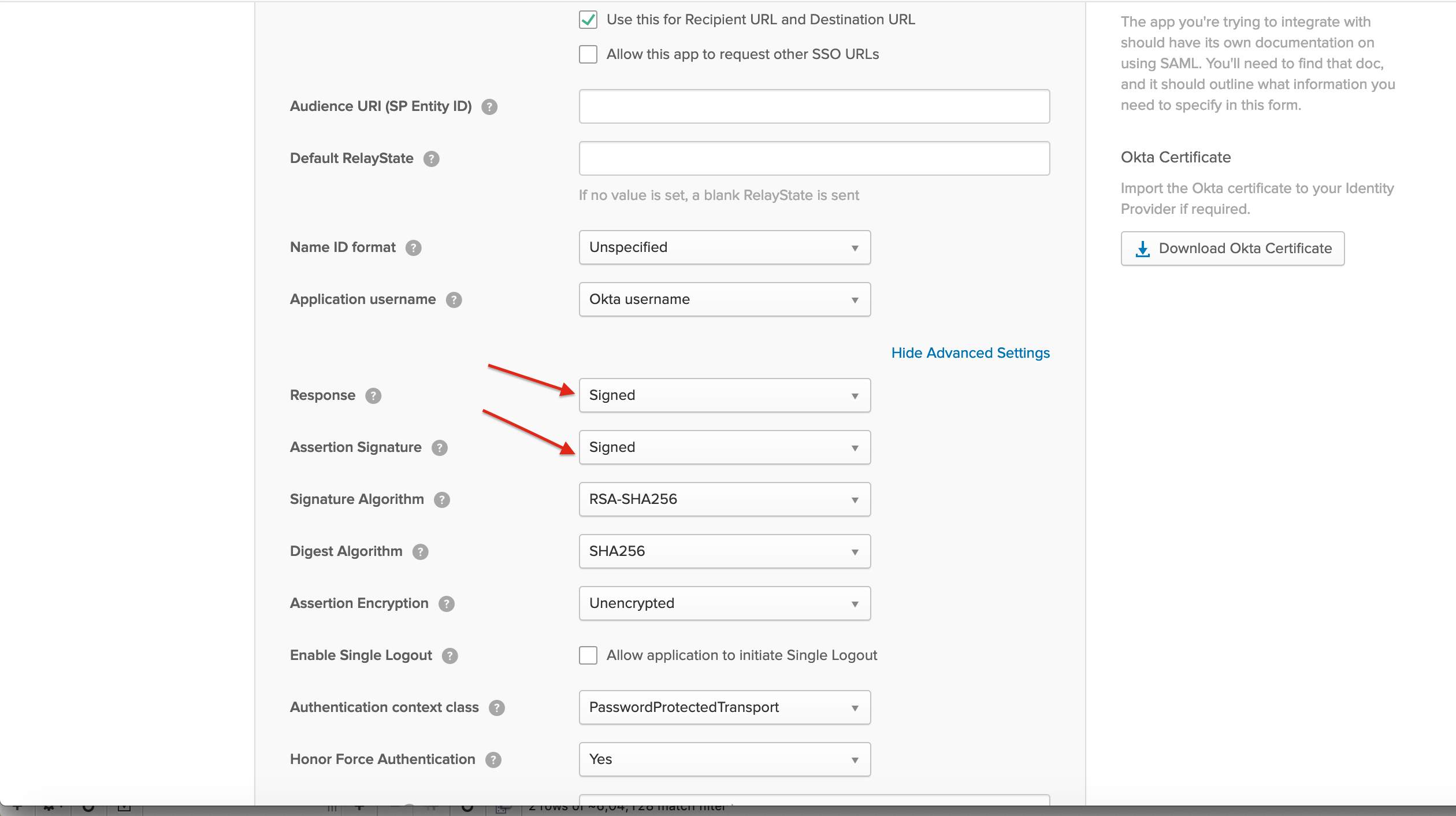This screenshot has height=816, width=1456.
Task: Open the Response Signed dropdown
Action: 725,395
